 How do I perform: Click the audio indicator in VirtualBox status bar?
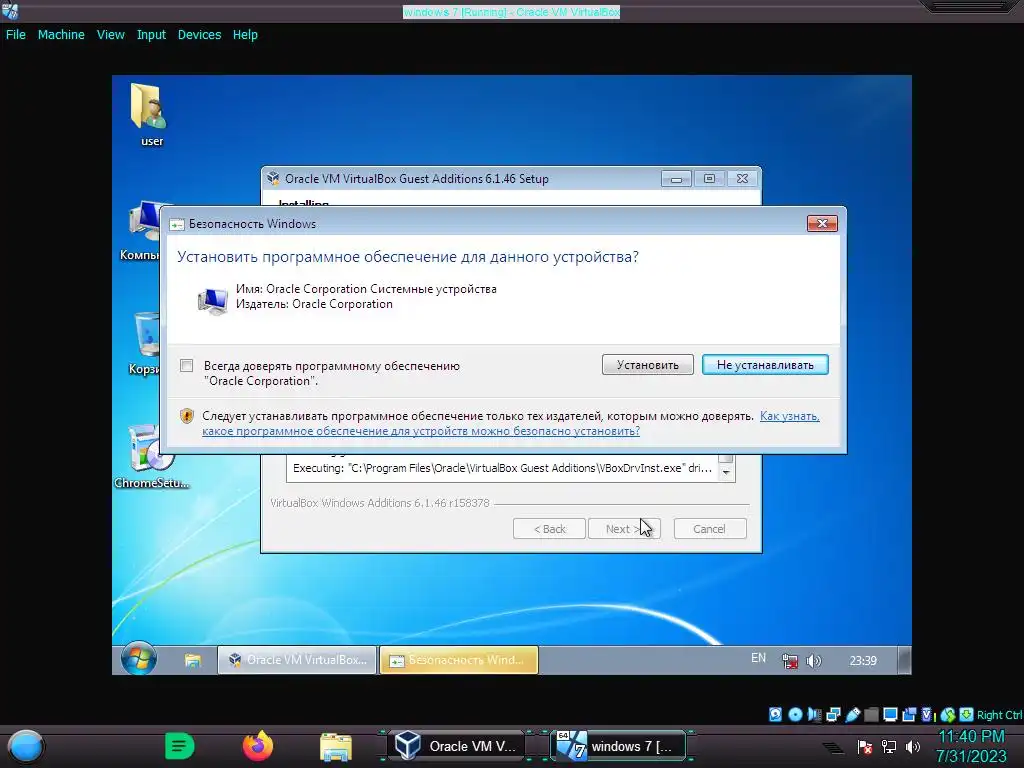click(814, 714)
